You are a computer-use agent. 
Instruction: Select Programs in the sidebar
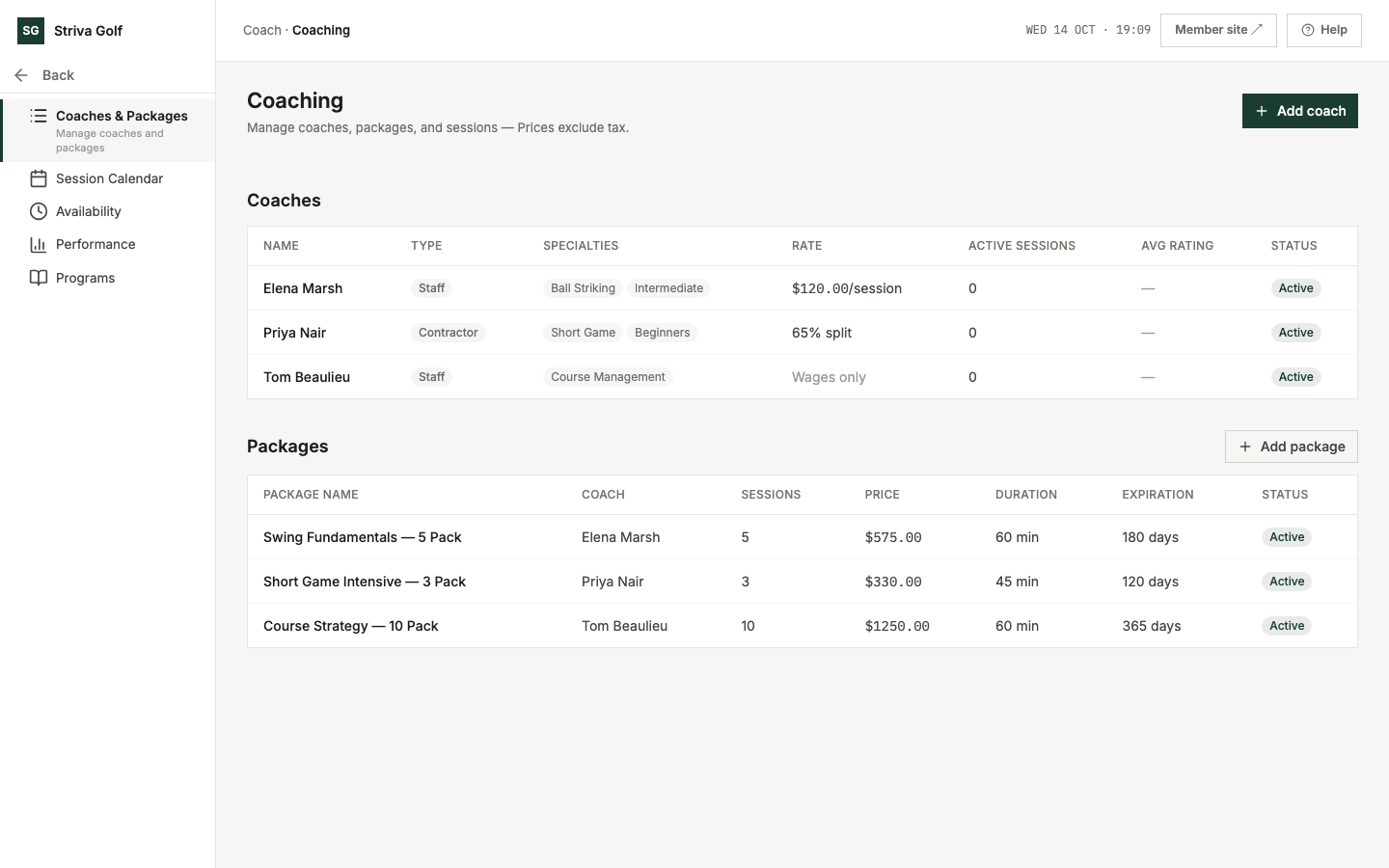[x=108, y=278]
